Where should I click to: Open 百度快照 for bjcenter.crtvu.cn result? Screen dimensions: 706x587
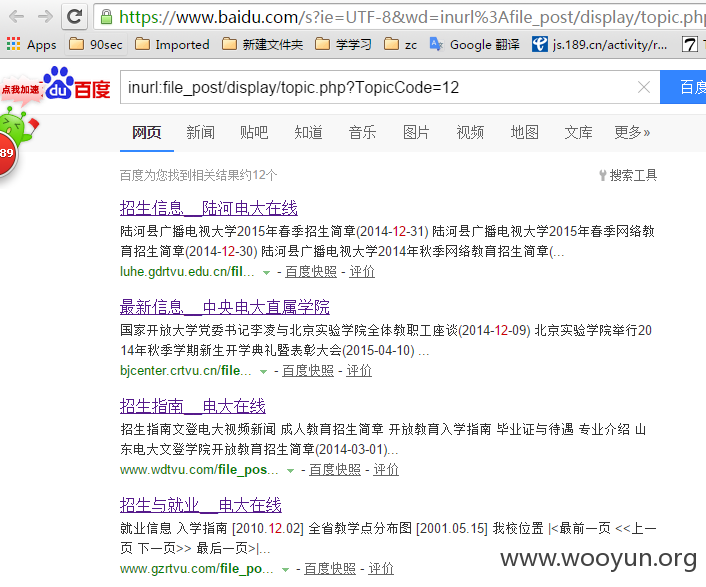tap(308, 370)
